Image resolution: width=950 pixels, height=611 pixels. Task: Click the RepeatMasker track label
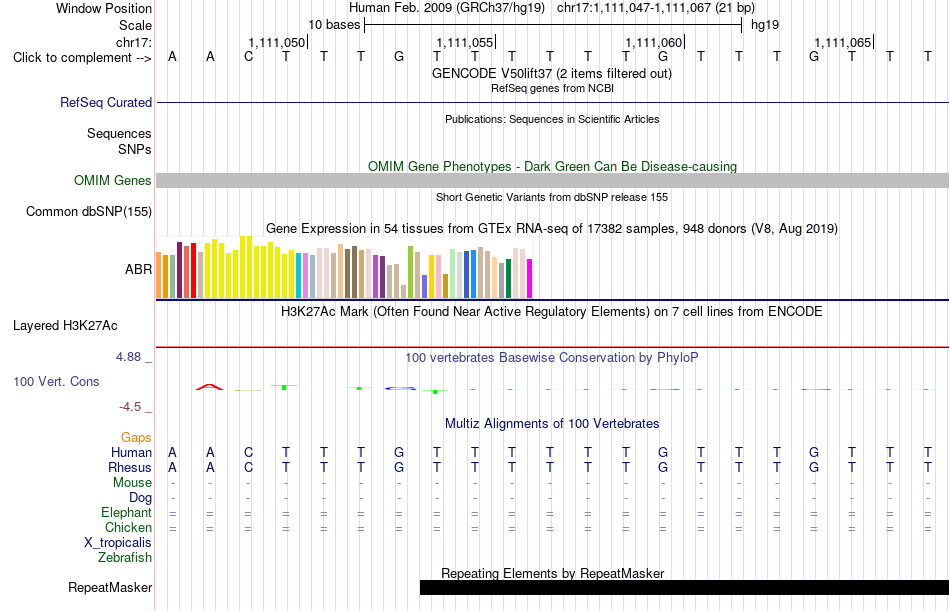110,587
